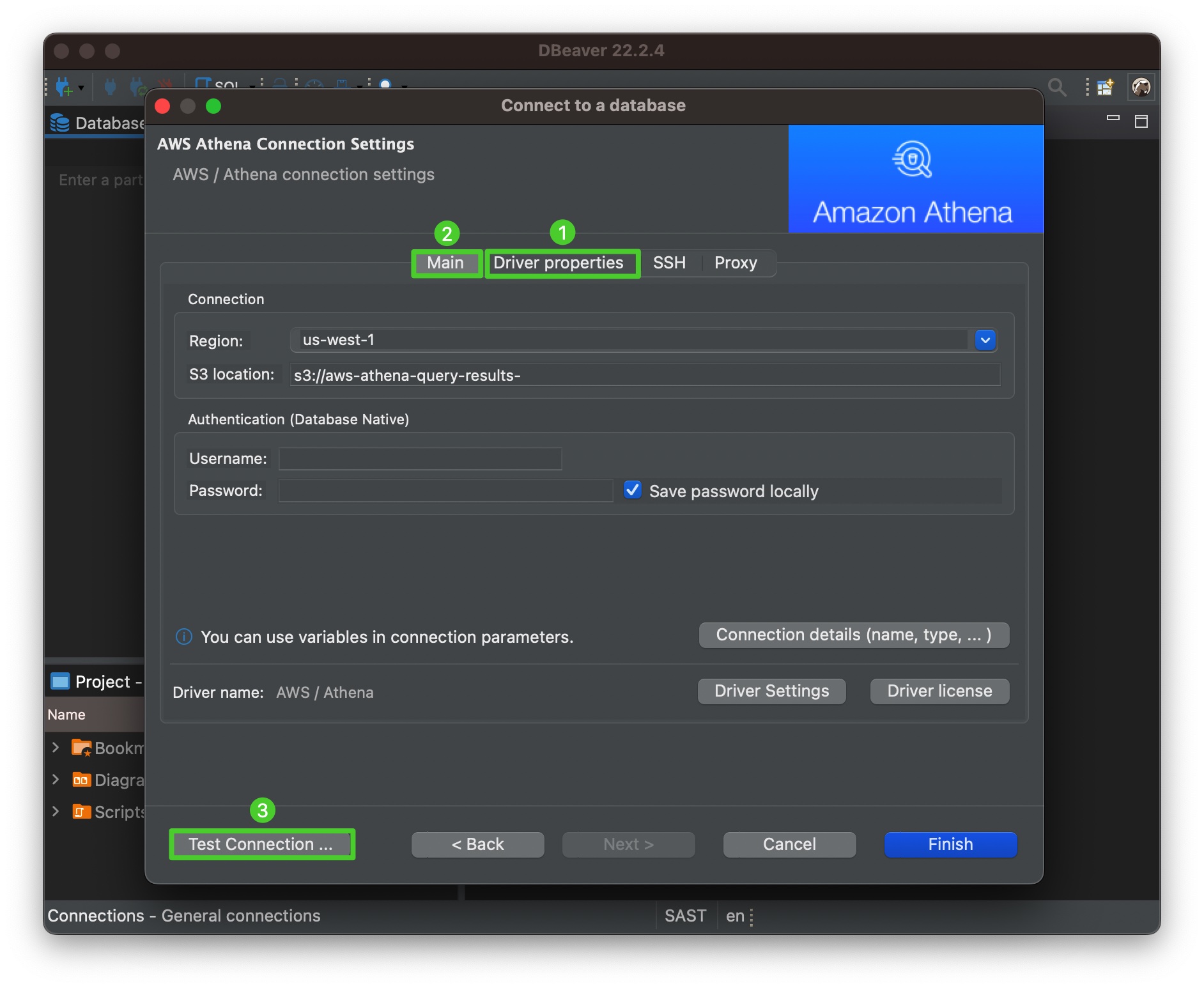Click the SQL editor icon in DBeaver toolbar

[x=217, y=84]
